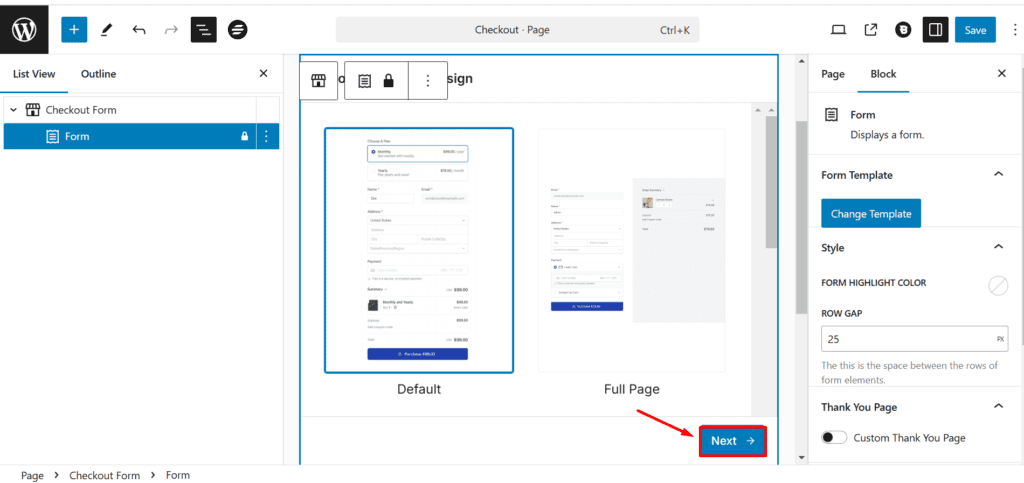Image resolution: width=1024 pixels, height=483 pixels.
Task: Collapse the Checkout Form tree item
Action: pyautogui.click(x=13, y=110)
